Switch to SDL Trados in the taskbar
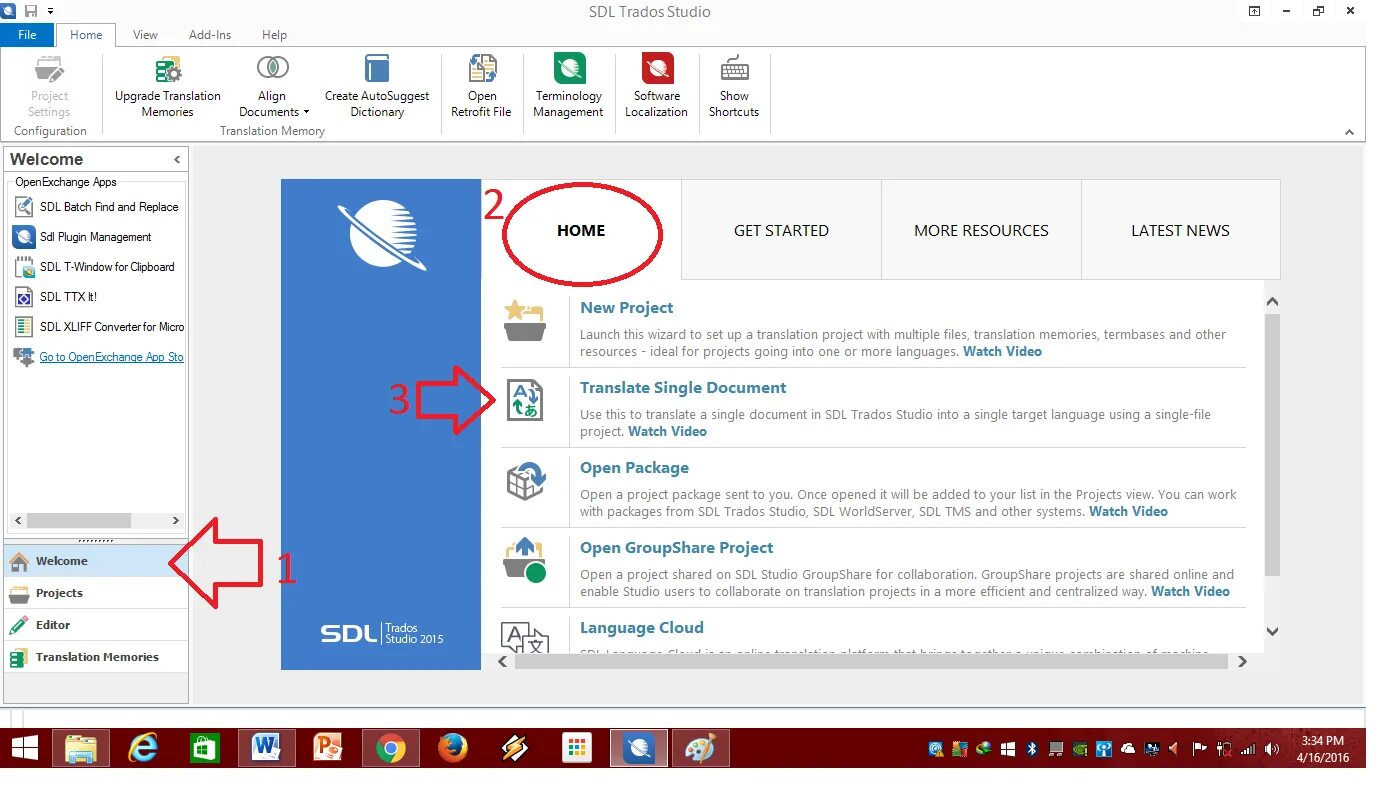The height and width of the screenshot is (794, 1380). (x=638, y=748)
